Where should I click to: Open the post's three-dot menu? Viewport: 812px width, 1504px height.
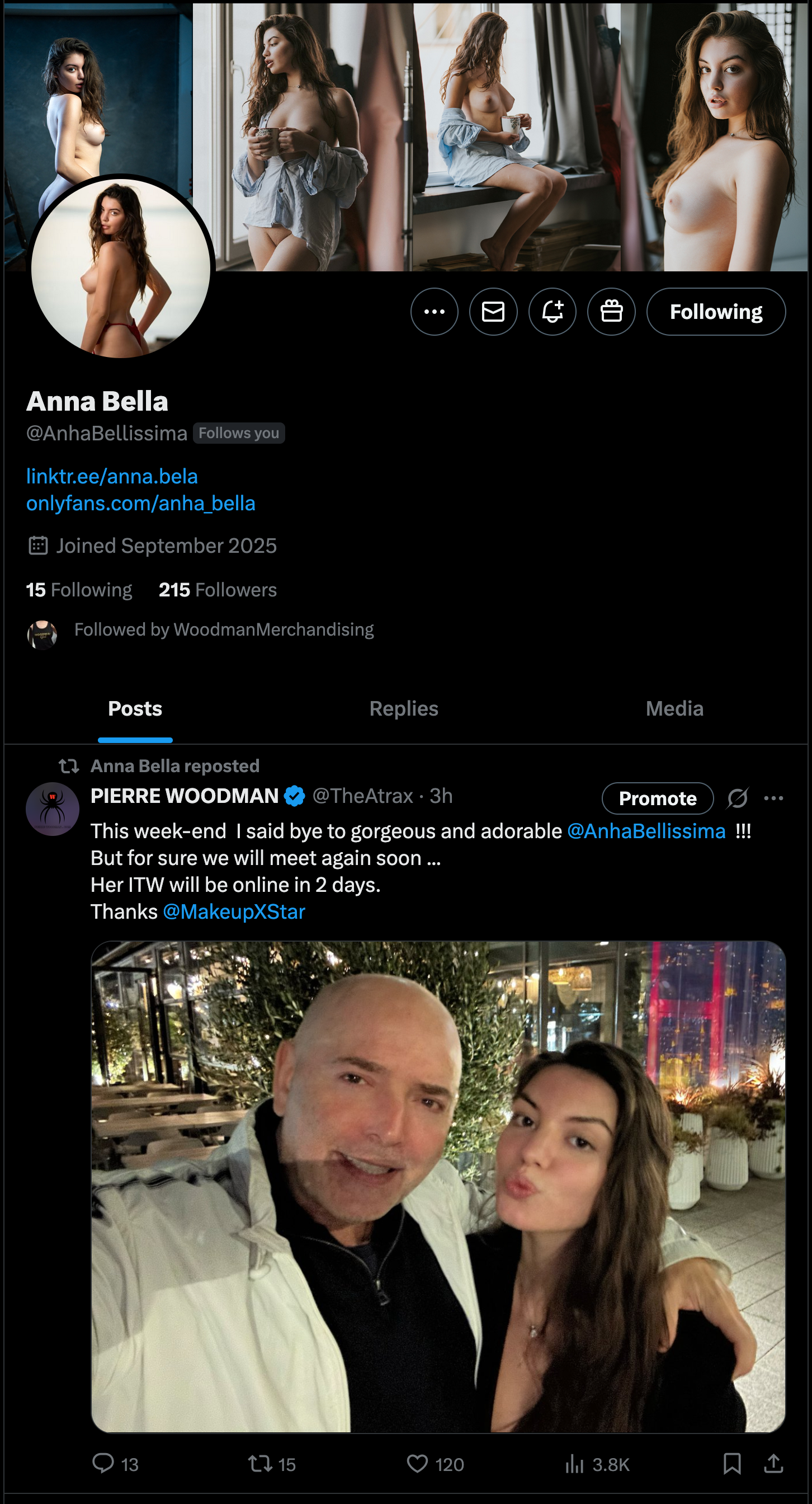(773, 798)
